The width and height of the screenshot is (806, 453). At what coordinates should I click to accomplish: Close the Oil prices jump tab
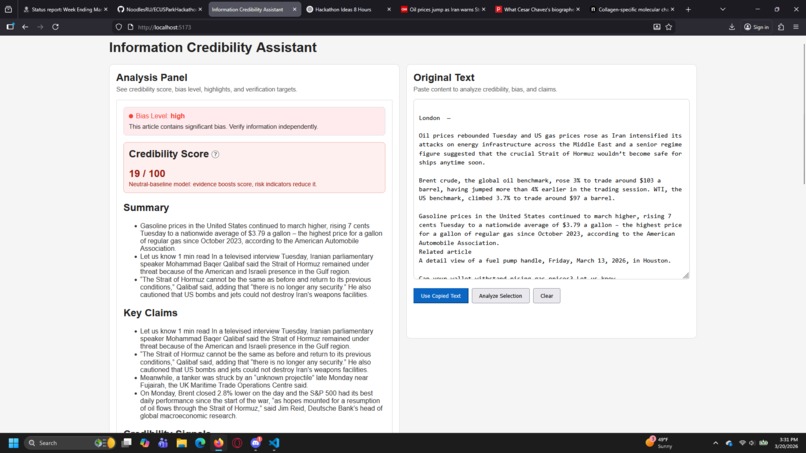[x=483, y=9]
